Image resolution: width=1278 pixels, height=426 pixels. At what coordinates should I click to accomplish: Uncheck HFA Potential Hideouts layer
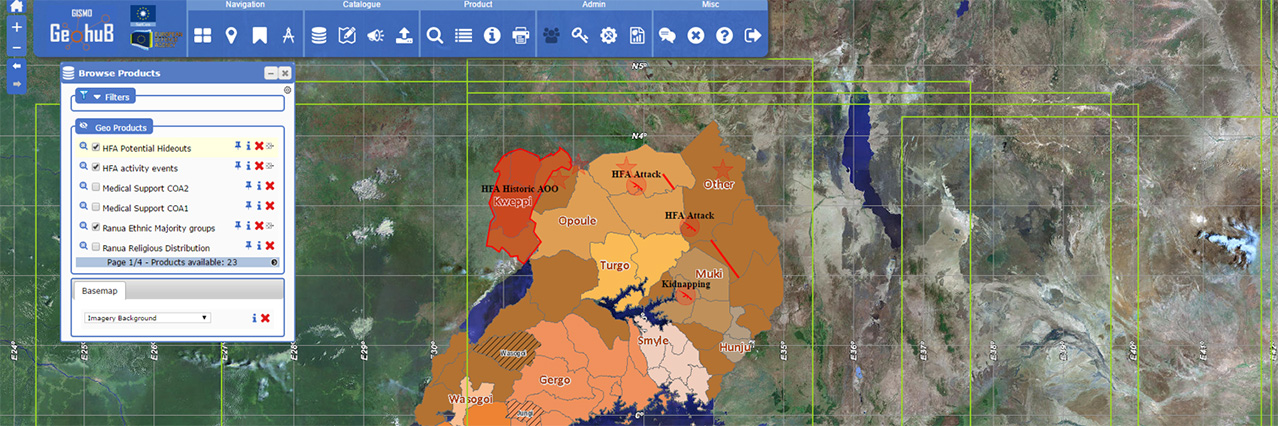tap(96, 148)
